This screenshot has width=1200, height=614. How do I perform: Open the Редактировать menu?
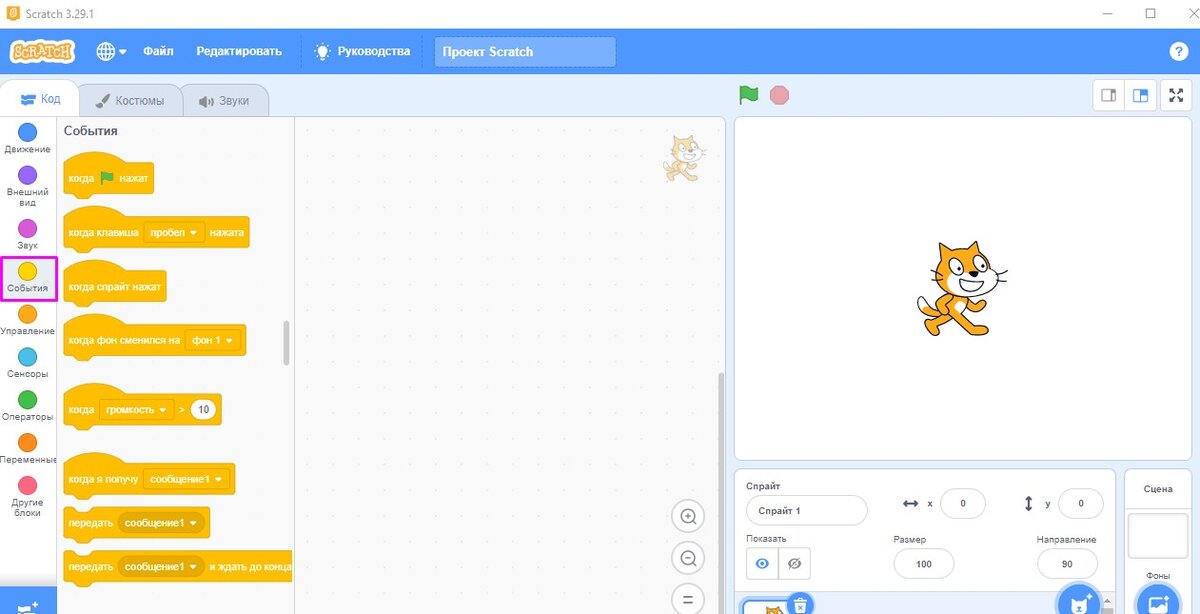pyautogui.click(x=239, y=51)
